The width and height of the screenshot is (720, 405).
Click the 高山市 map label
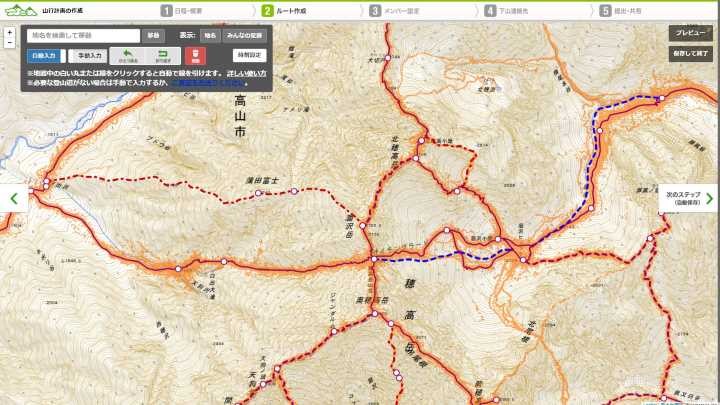click(x=240, y=116)
